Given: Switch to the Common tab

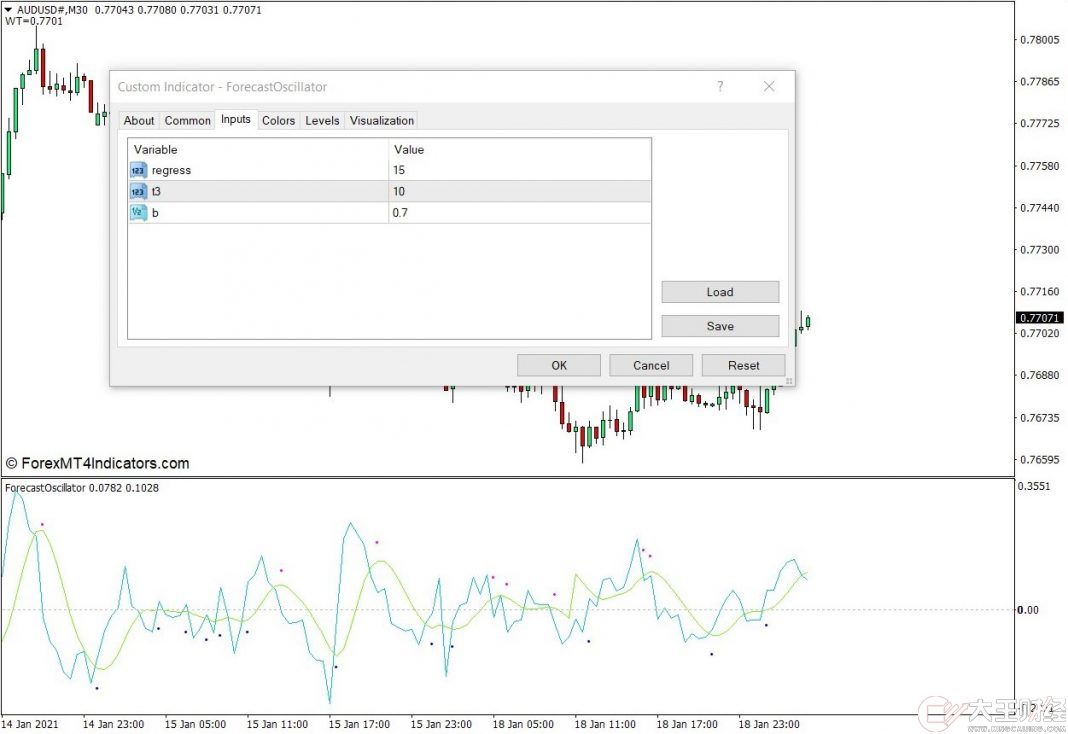Looking at the screenshot, I should 187,121.
